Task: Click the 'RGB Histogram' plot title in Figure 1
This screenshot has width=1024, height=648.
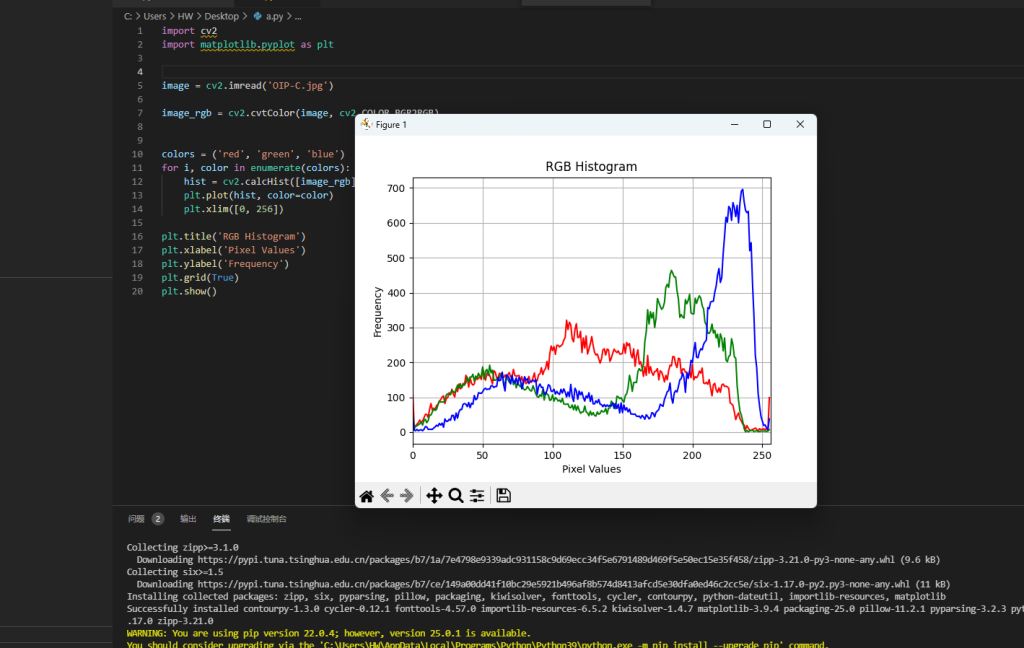Action: point(591,167)
